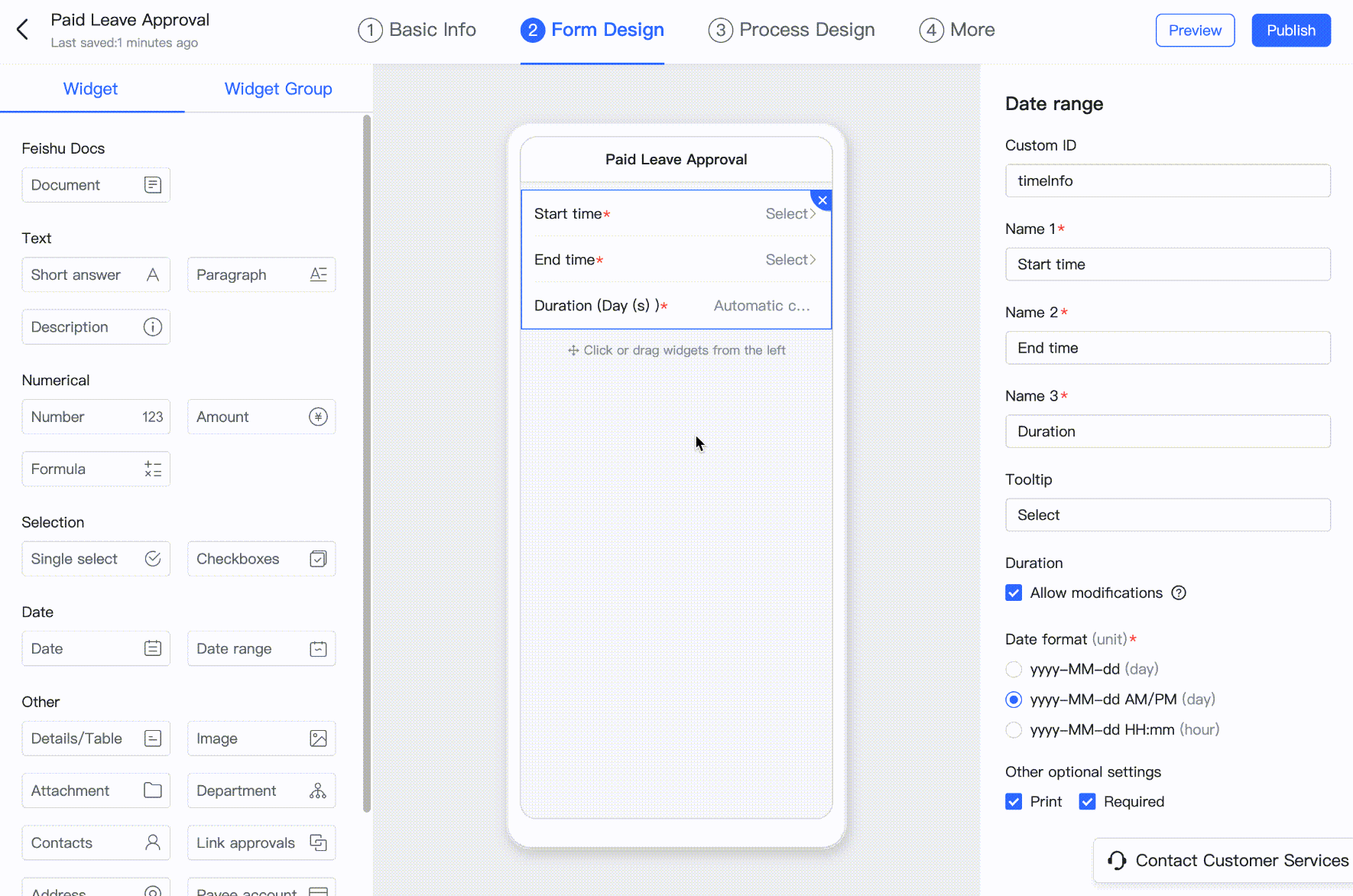1353x896 pixels.
Task: Click the Document widget icon
Action: 153,185
